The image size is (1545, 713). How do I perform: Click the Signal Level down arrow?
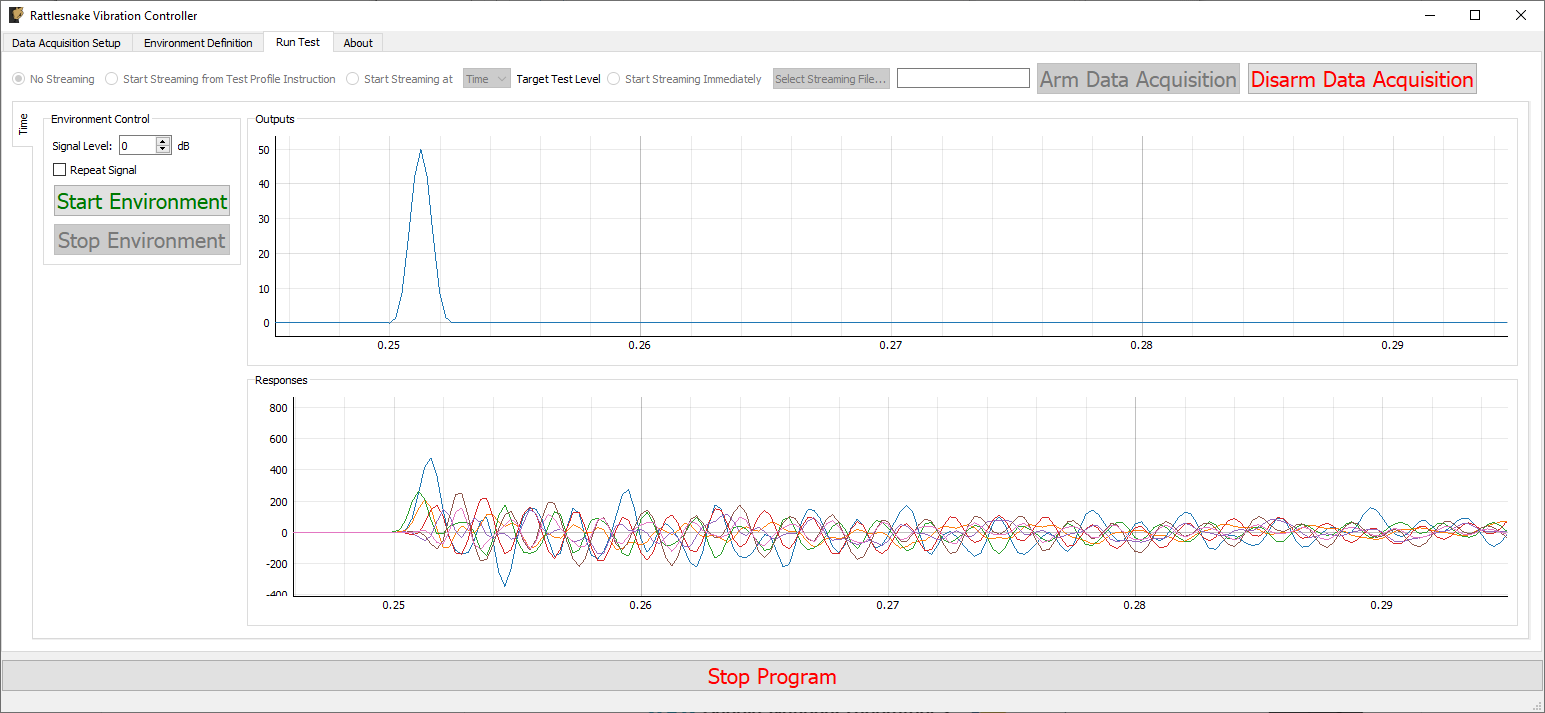(x=162, y=149)
